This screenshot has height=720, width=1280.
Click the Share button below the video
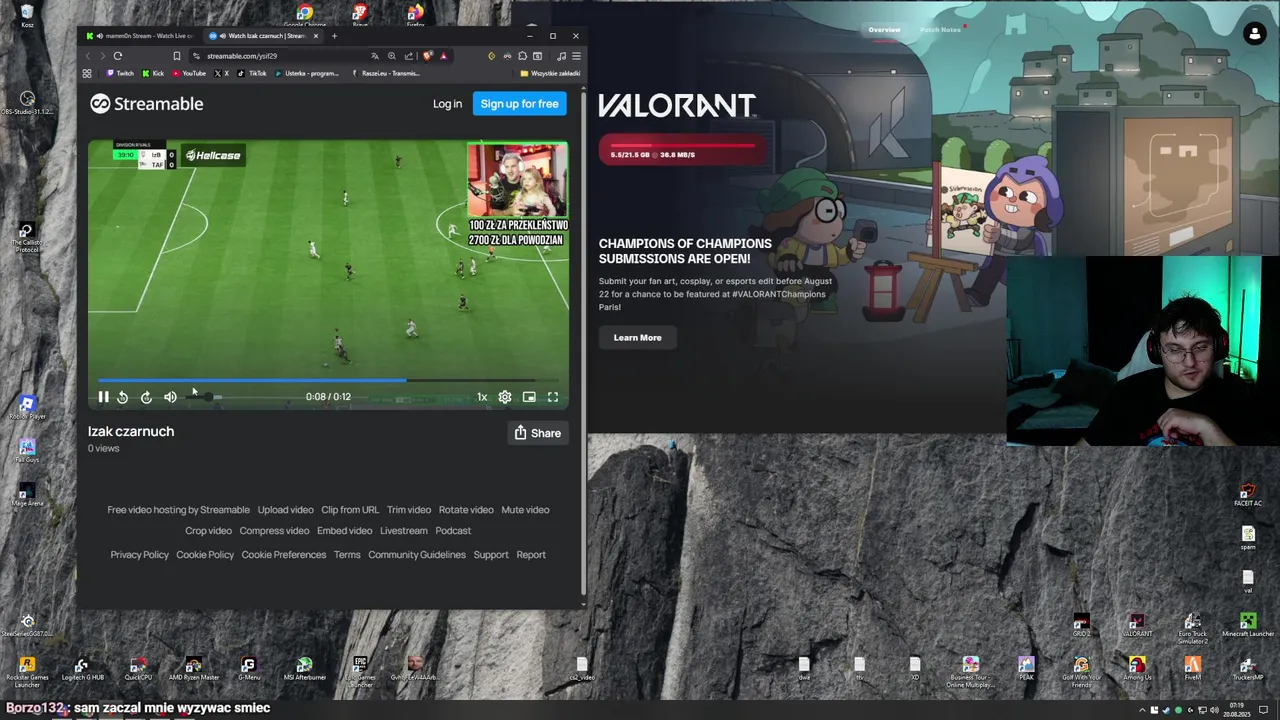click(537, 433)
